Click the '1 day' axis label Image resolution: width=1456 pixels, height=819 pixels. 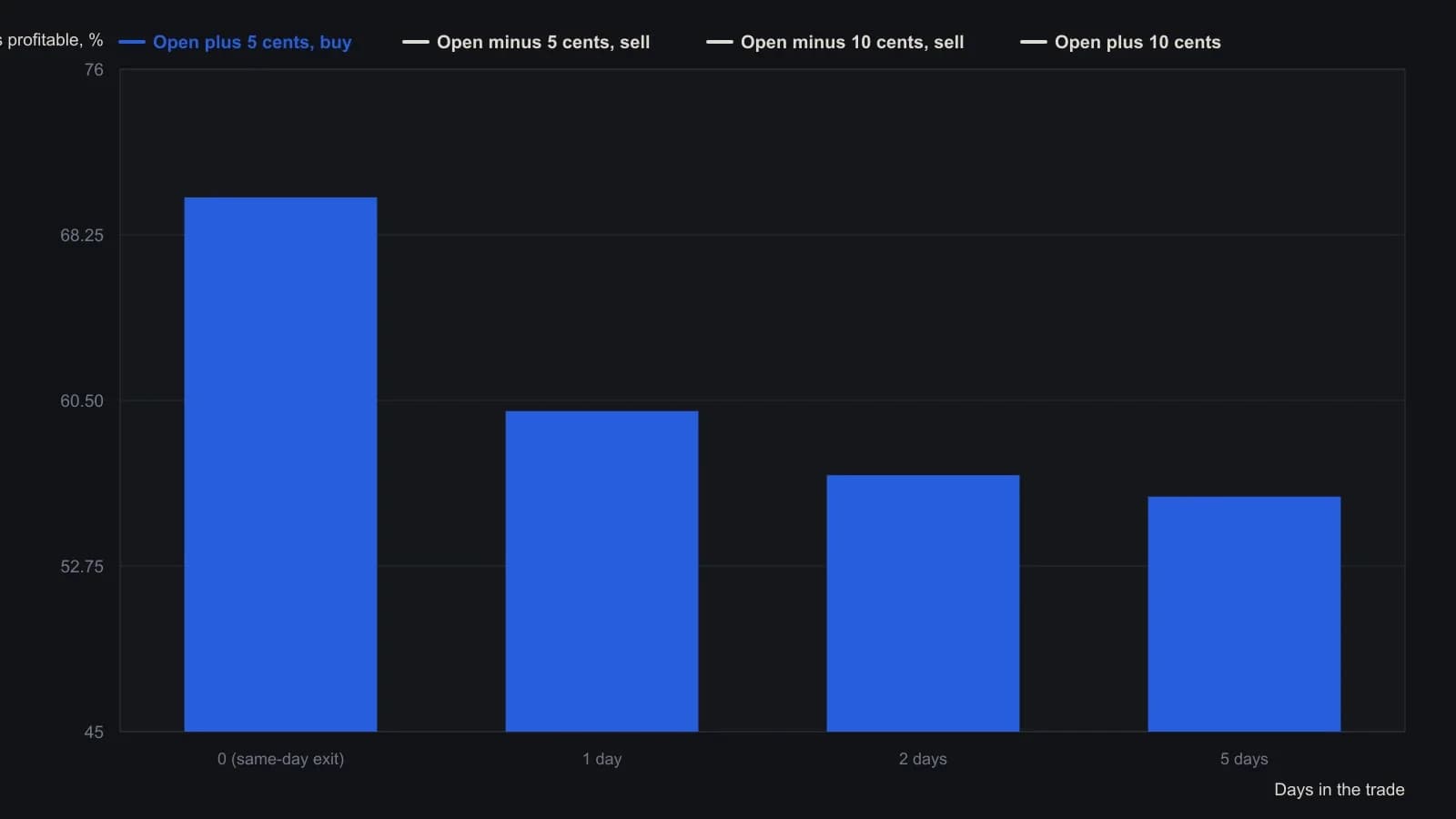pyautogui.click(x=602, y=759)
